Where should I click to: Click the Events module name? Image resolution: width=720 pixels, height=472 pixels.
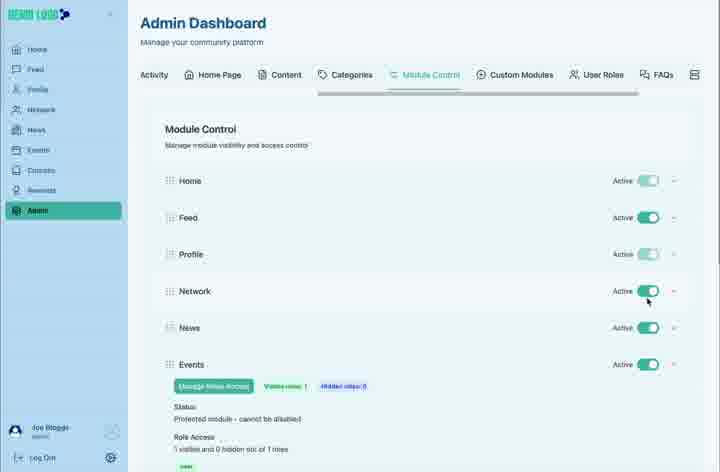coord(191,365)
